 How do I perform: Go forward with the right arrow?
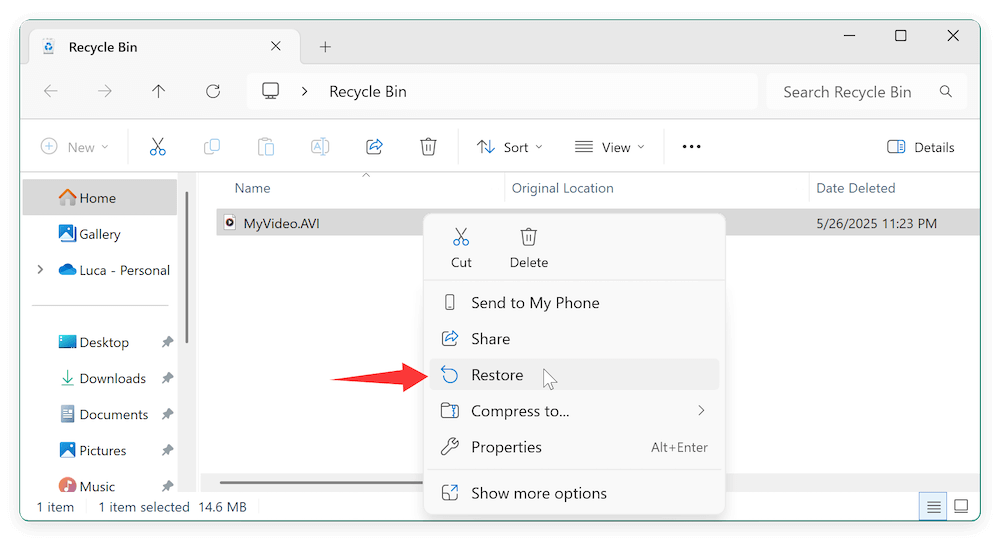[105, 91]
